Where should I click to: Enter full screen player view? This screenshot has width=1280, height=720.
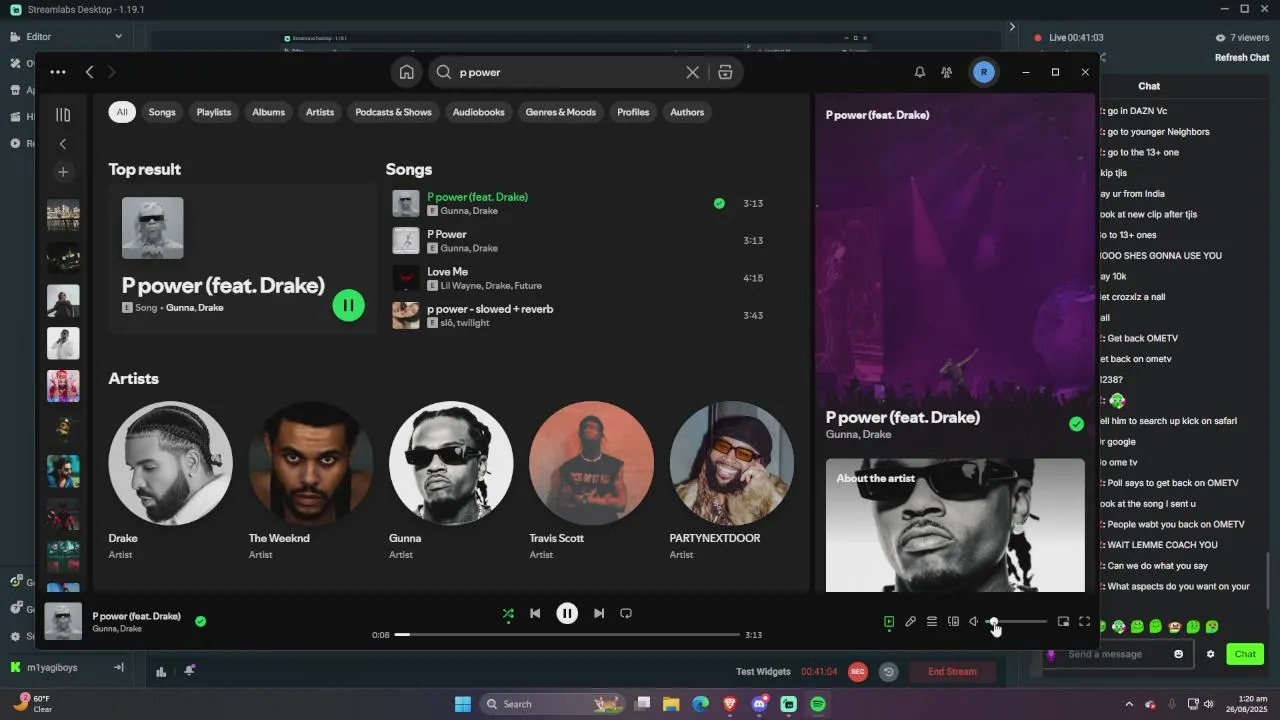point(1084,622)
